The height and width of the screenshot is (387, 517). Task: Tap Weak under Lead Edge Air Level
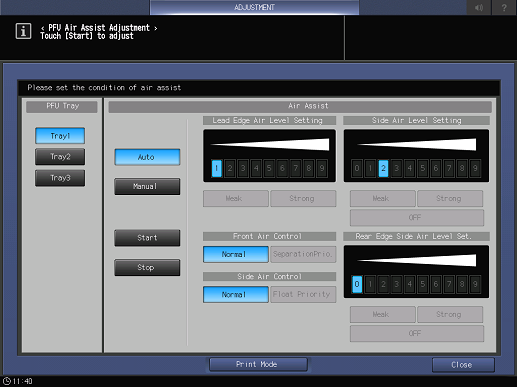coord(236,199)
